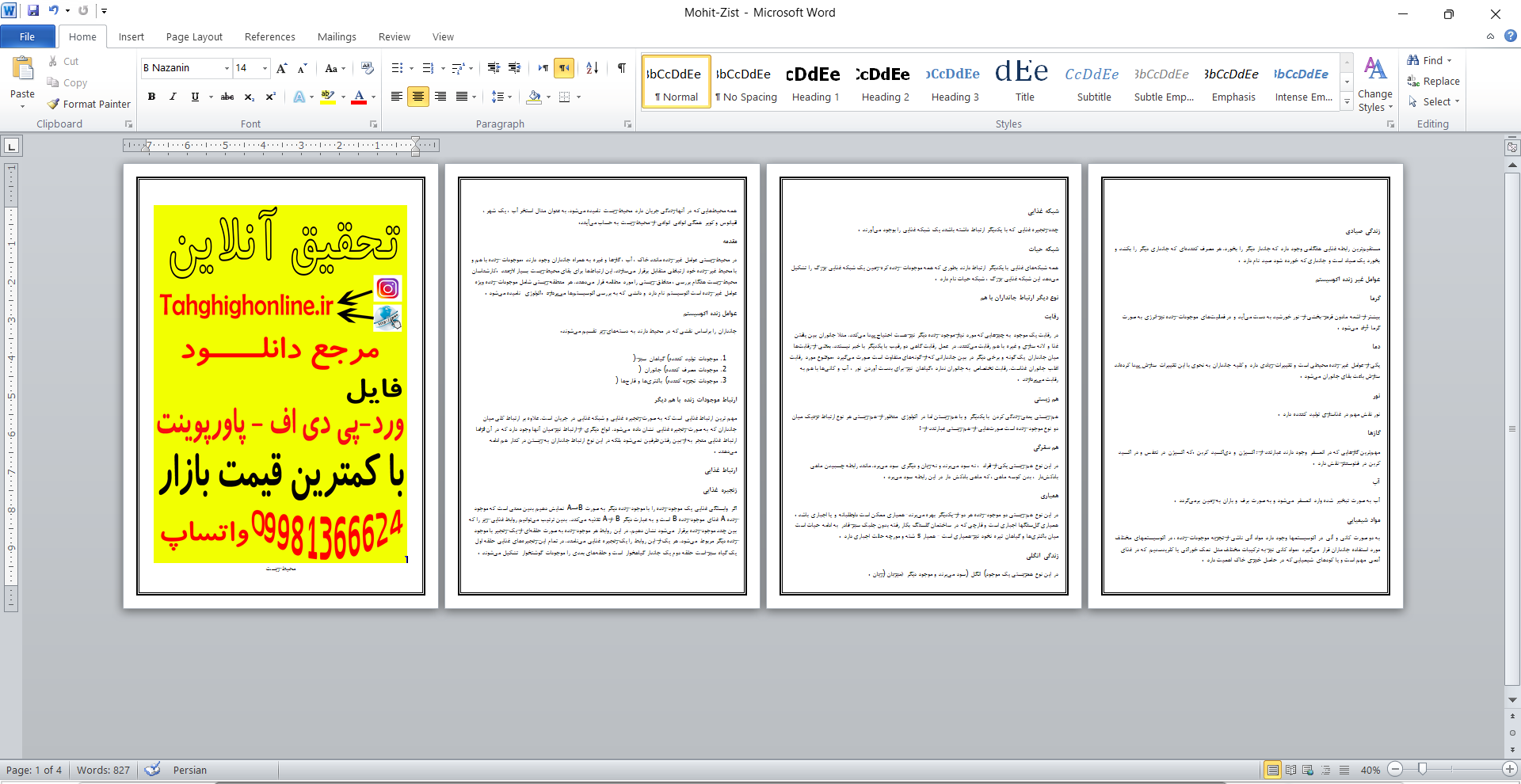Expand the Styles gallery More arrow
The width and height of the screenshot is (1521, 784).
1347,101
